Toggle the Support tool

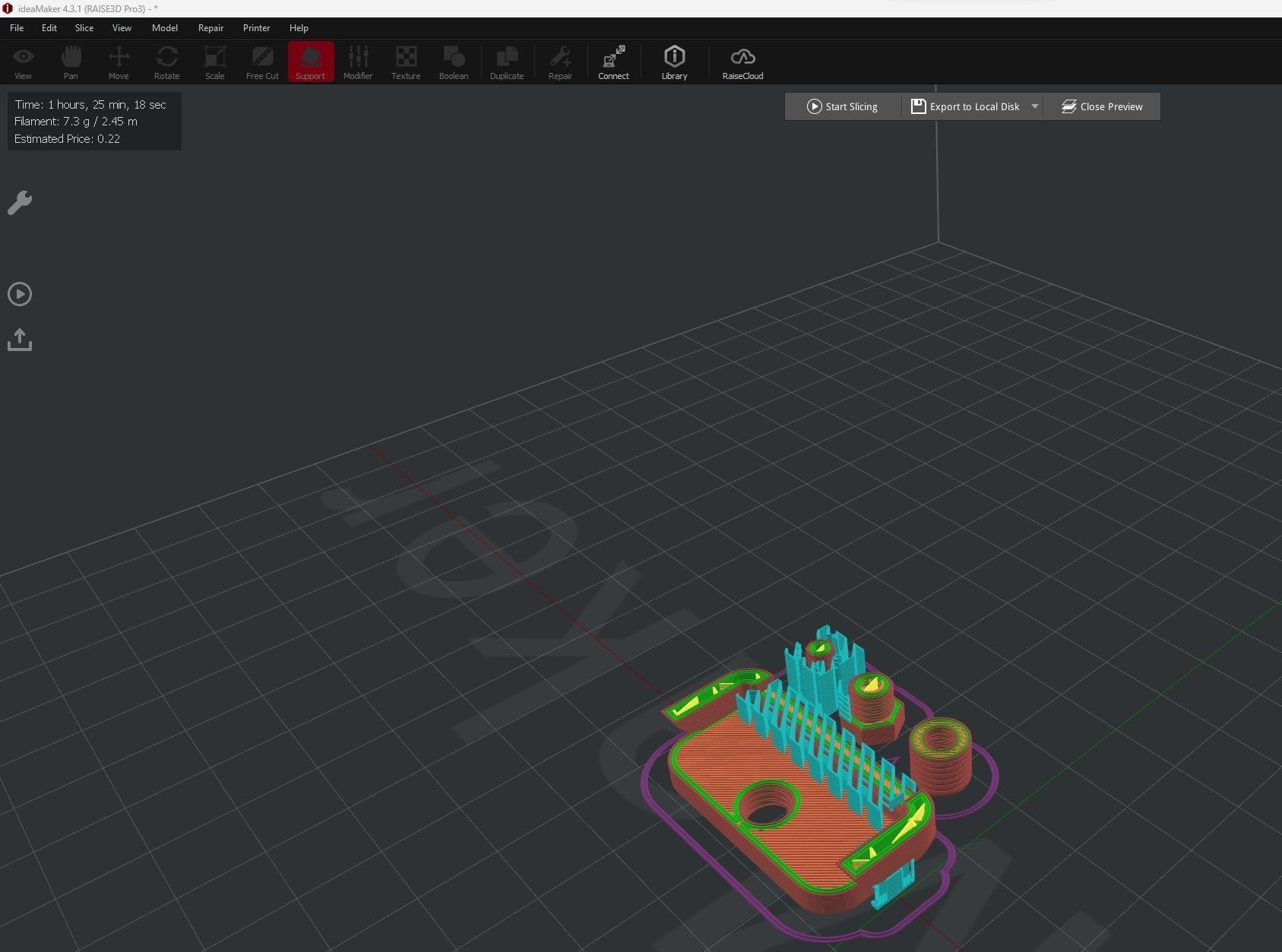click(311, 62)
